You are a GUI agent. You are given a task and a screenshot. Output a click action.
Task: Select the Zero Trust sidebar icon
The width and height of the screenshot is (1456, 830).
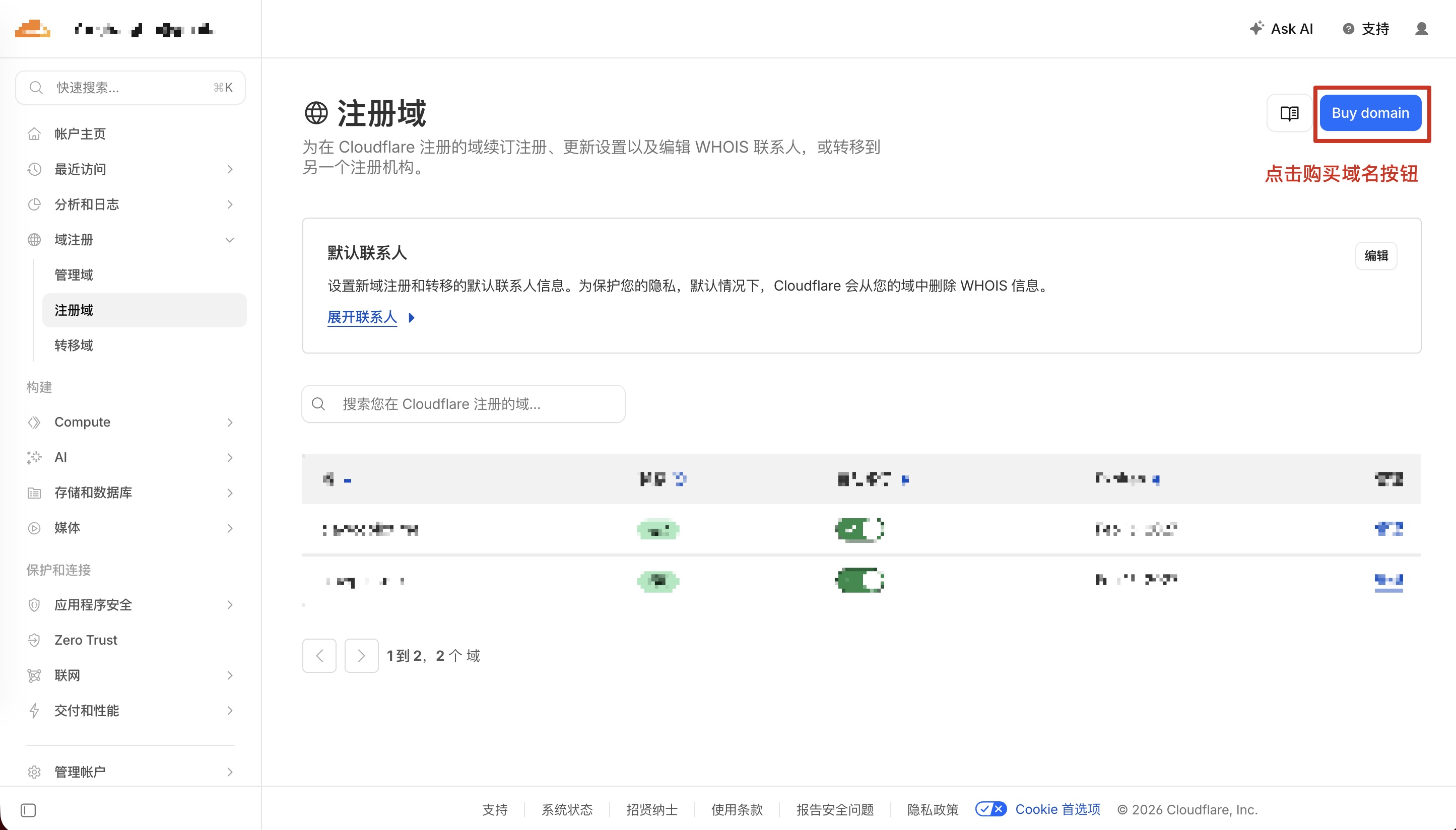[34, 640]
